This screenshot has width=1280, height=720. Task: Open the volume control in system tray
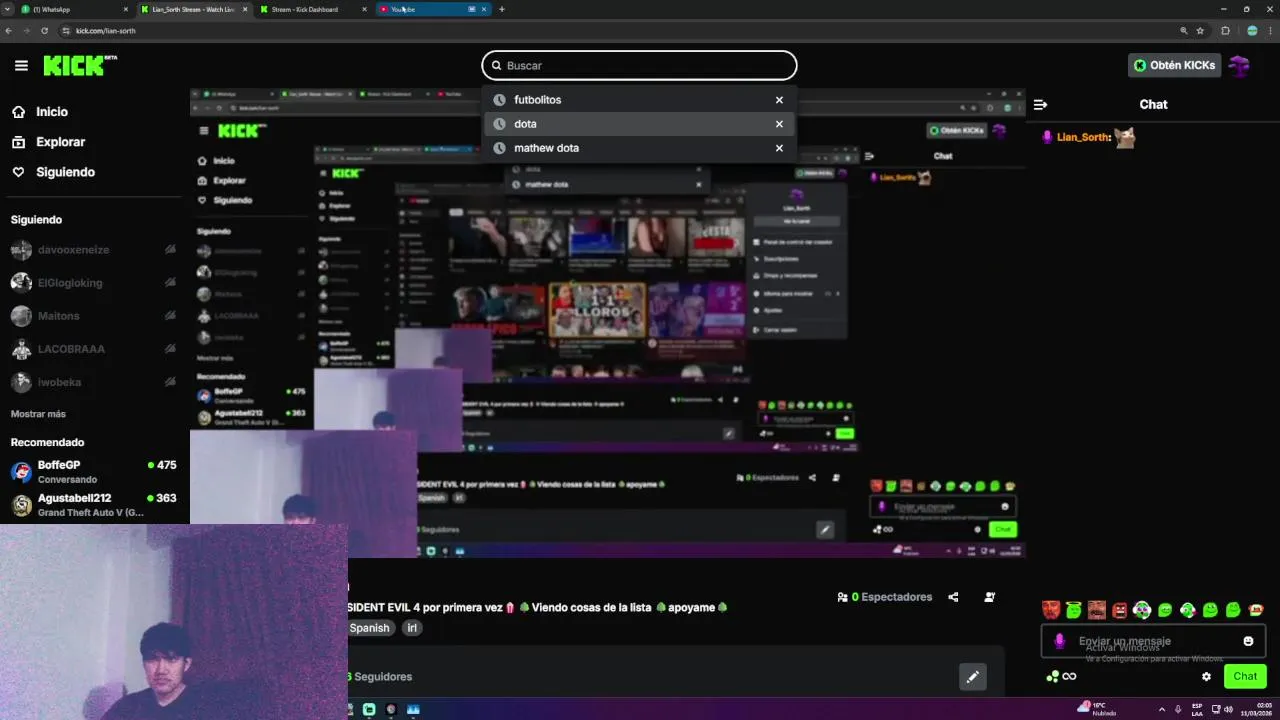(x=1228, y=709)
